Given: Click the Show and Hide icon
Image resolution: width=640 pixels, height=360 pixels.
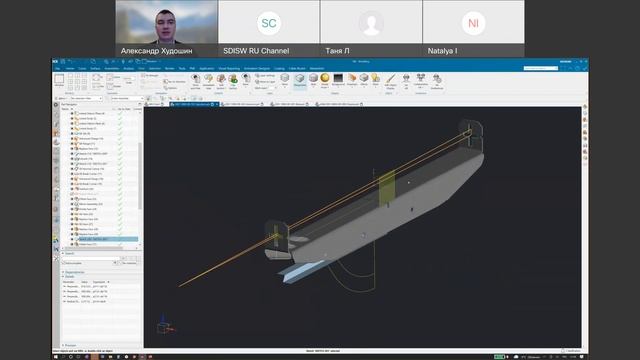Looking at the screenshot, I should coord(196,81).
